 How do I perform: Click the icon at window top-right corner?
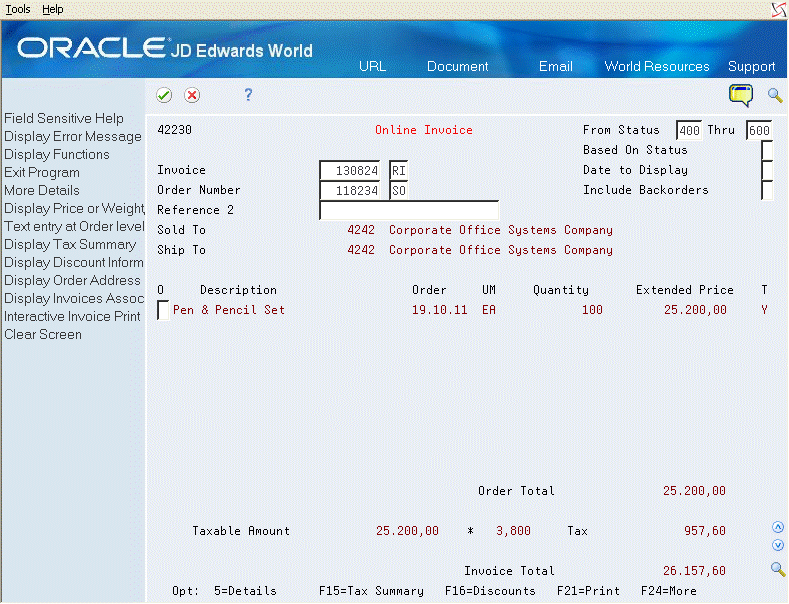(x=779, y=9)
